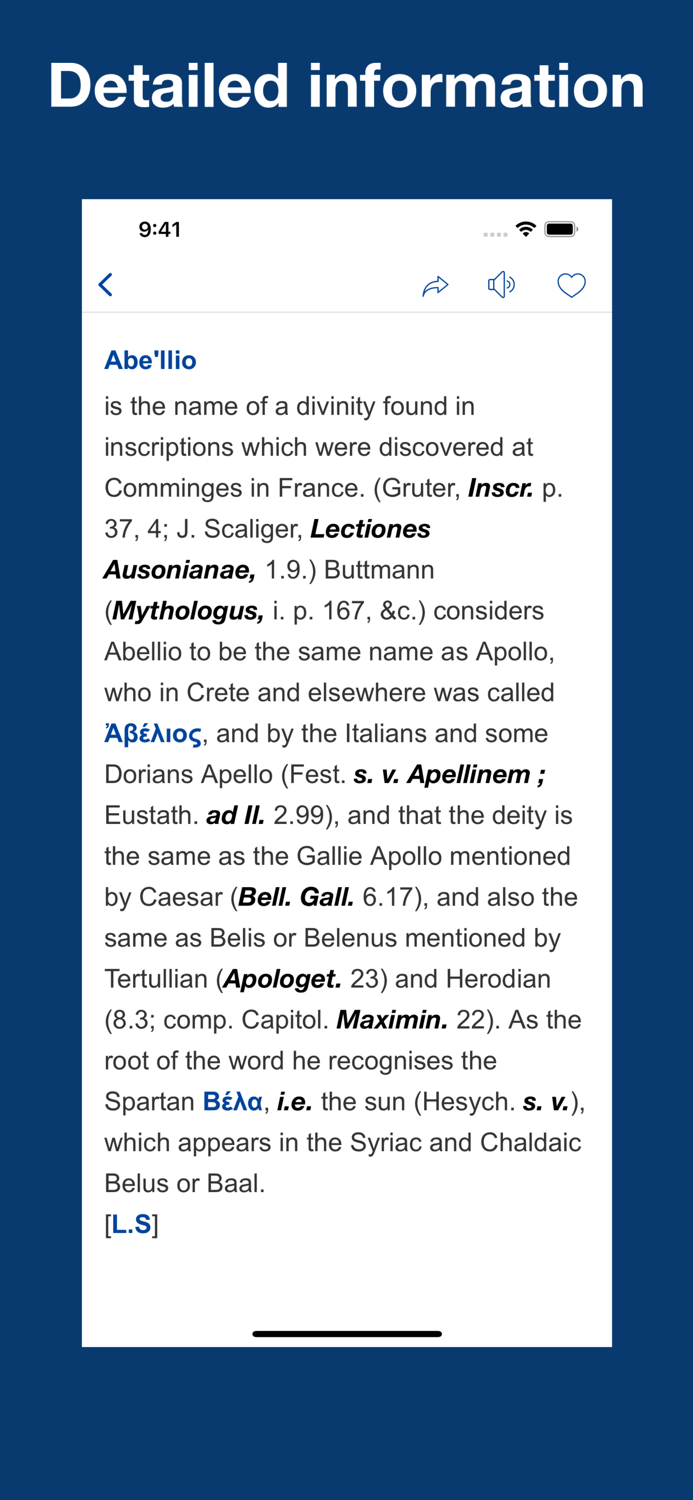693x1500 pixels.
Task: Tap the Wi-Fi icon in the status bar
Action: (x=525, y=229)
